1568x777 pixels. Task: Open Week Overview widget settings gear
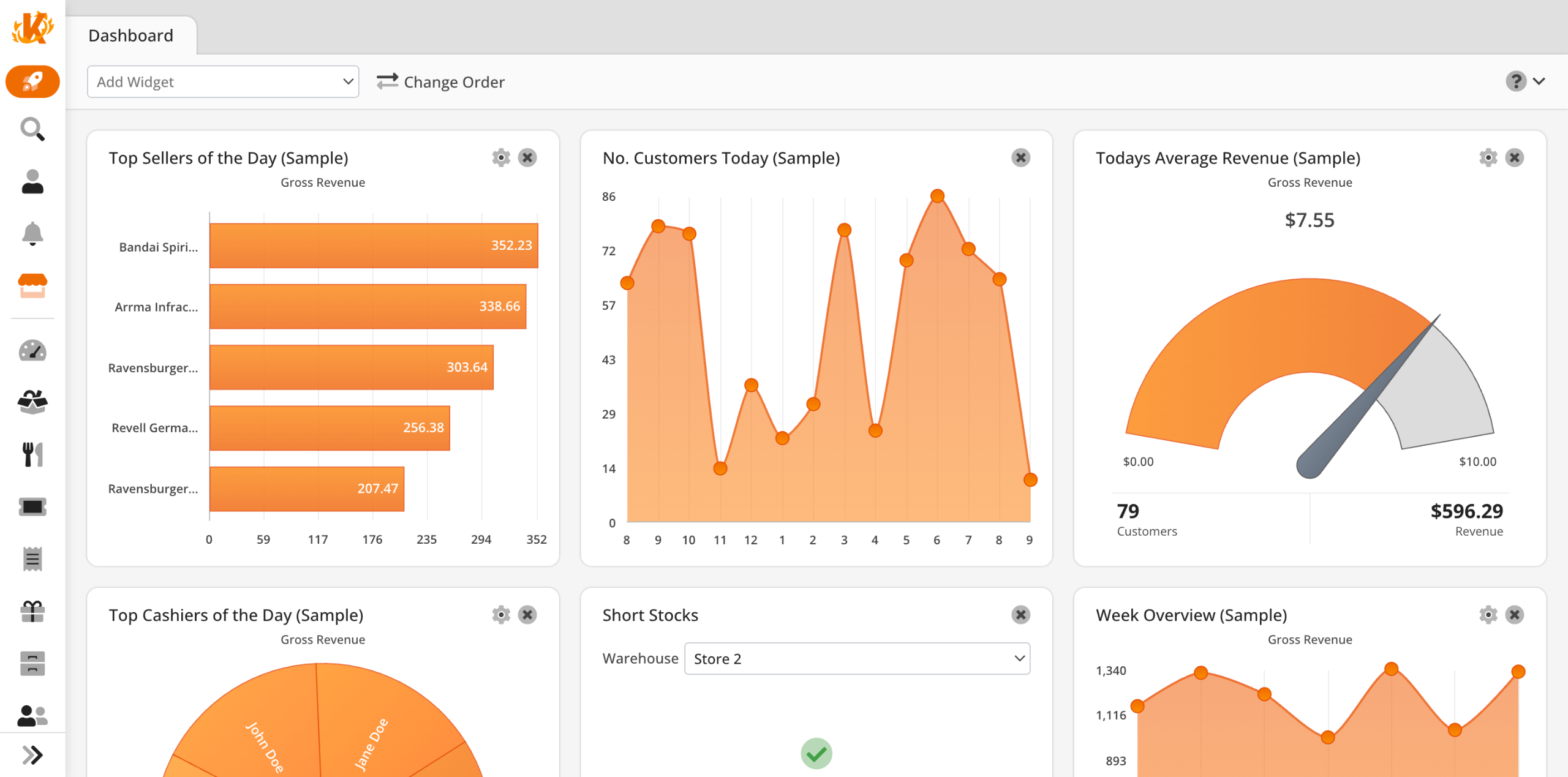(x=1488, y=615)
